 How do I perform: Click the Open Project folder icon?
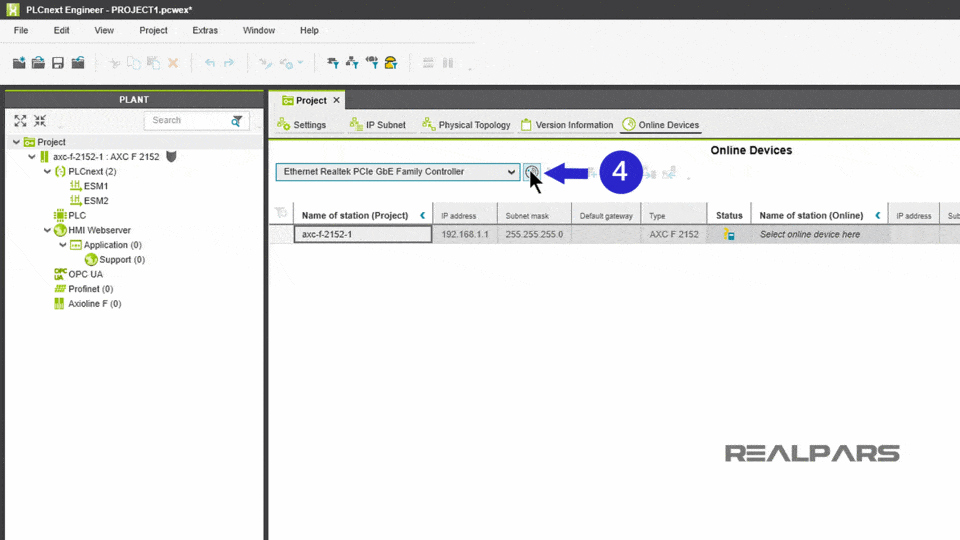coord(38,62)
